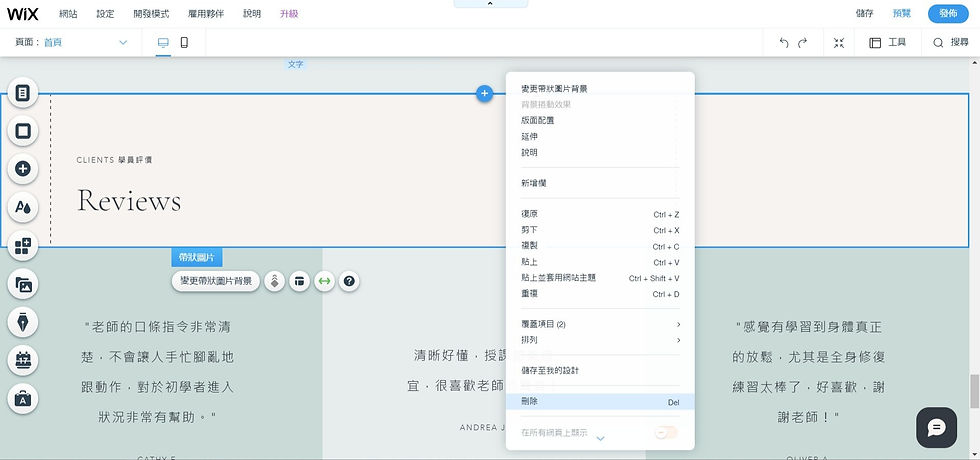Expand more context menu items chevron
Screen dimensions: 980x460
[601, 439]
